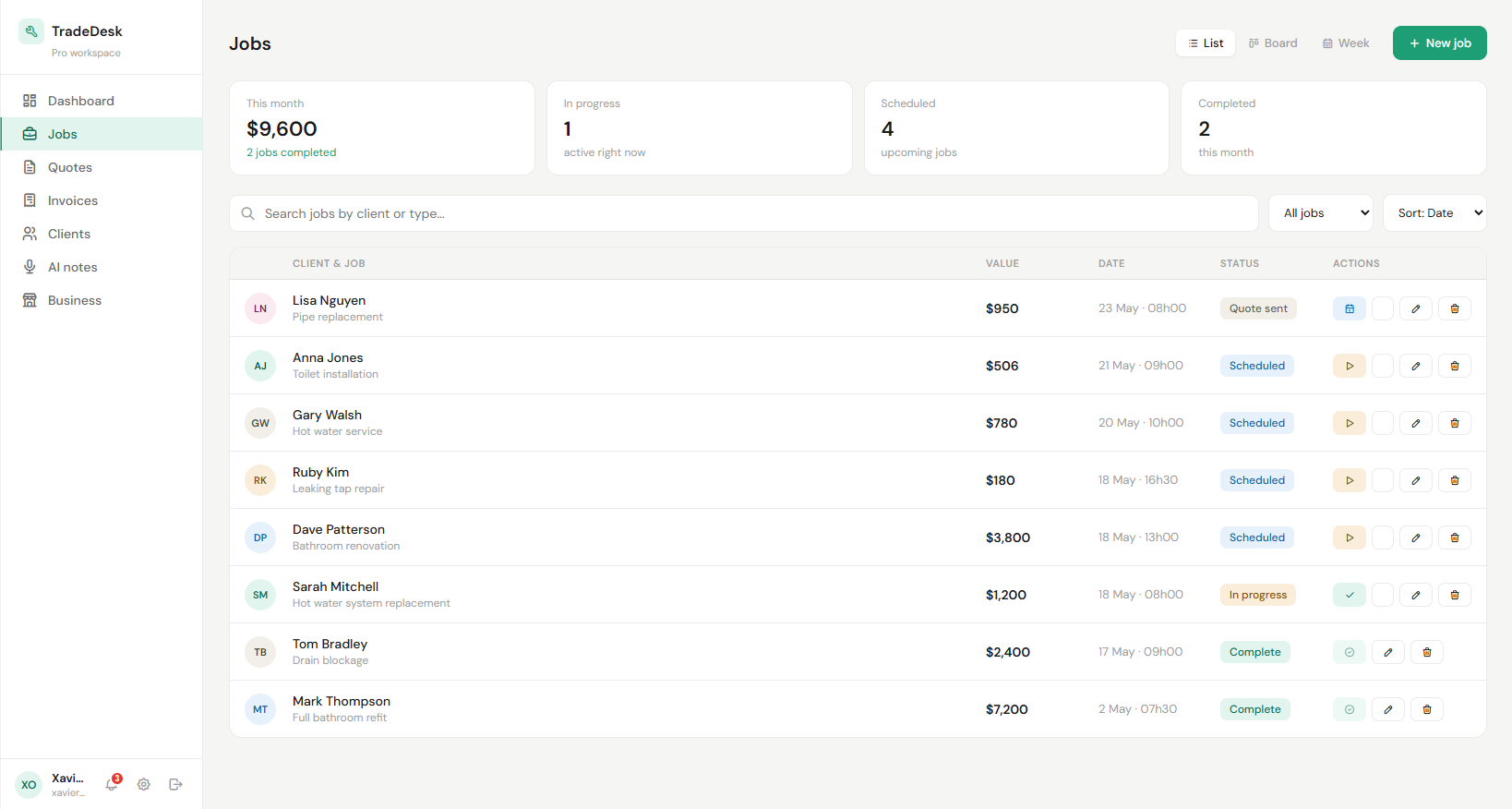Viewport: 1512px width, 809px height.
Task: Start Anna Jones job with play icon
Action: (x=1349, y=366)
